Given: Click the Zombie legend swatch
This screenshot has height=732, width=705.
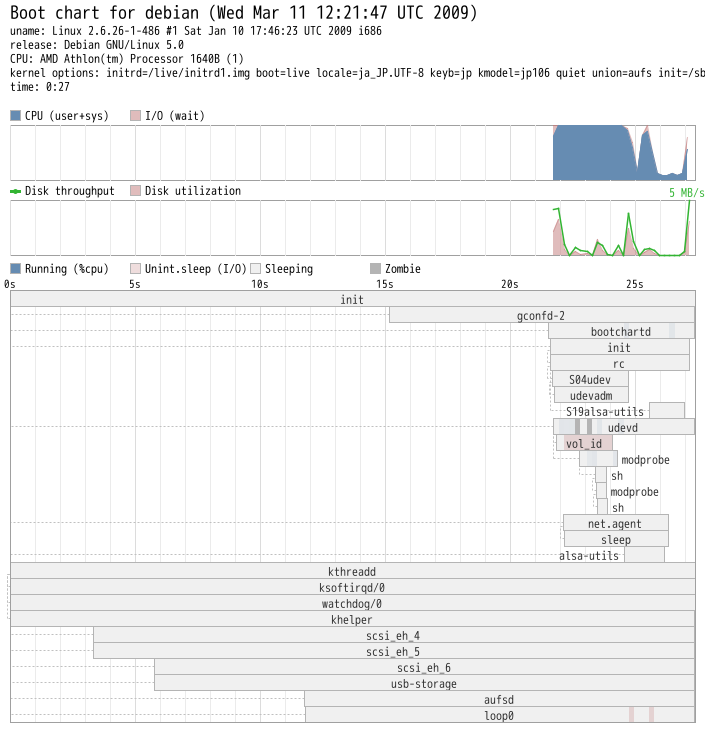Looking at the screenshot, I should click(x=375, y=268).
